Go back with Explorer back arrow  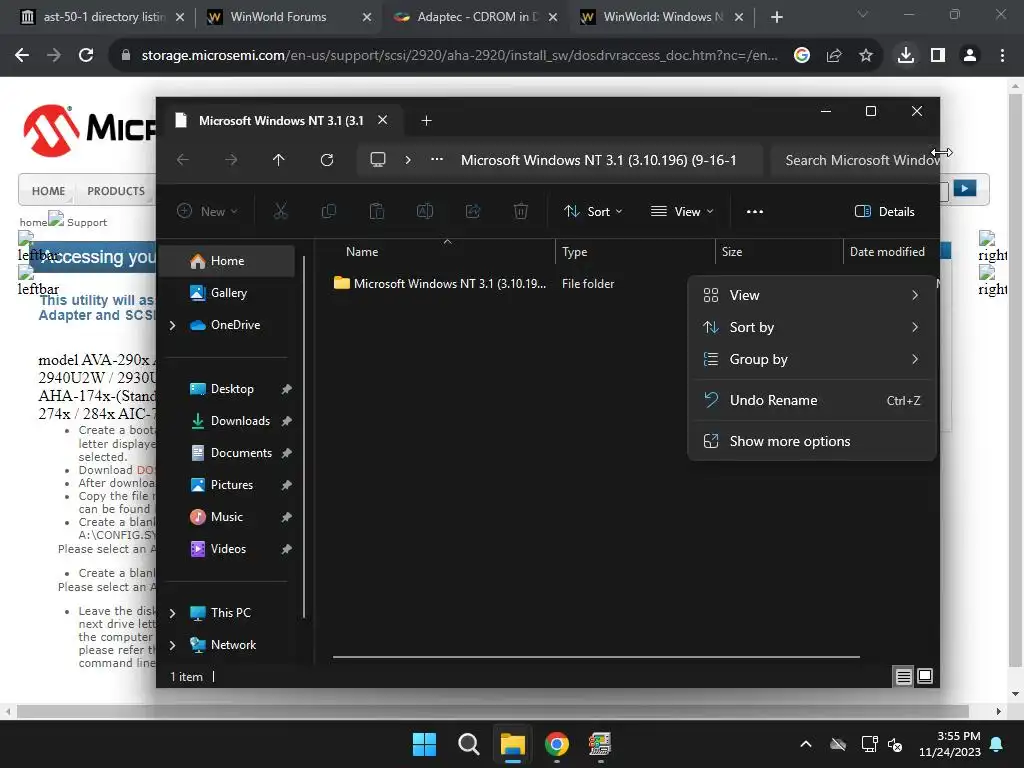click(183, 159)
